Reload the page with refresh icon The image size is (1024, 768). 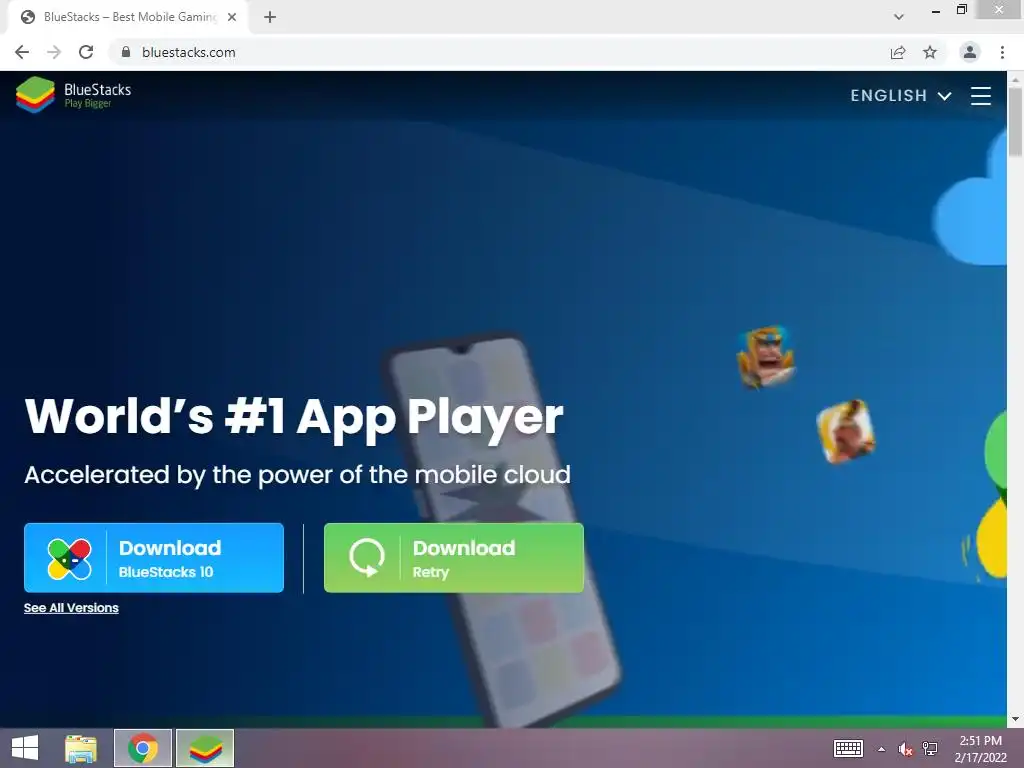click(86, 52)
